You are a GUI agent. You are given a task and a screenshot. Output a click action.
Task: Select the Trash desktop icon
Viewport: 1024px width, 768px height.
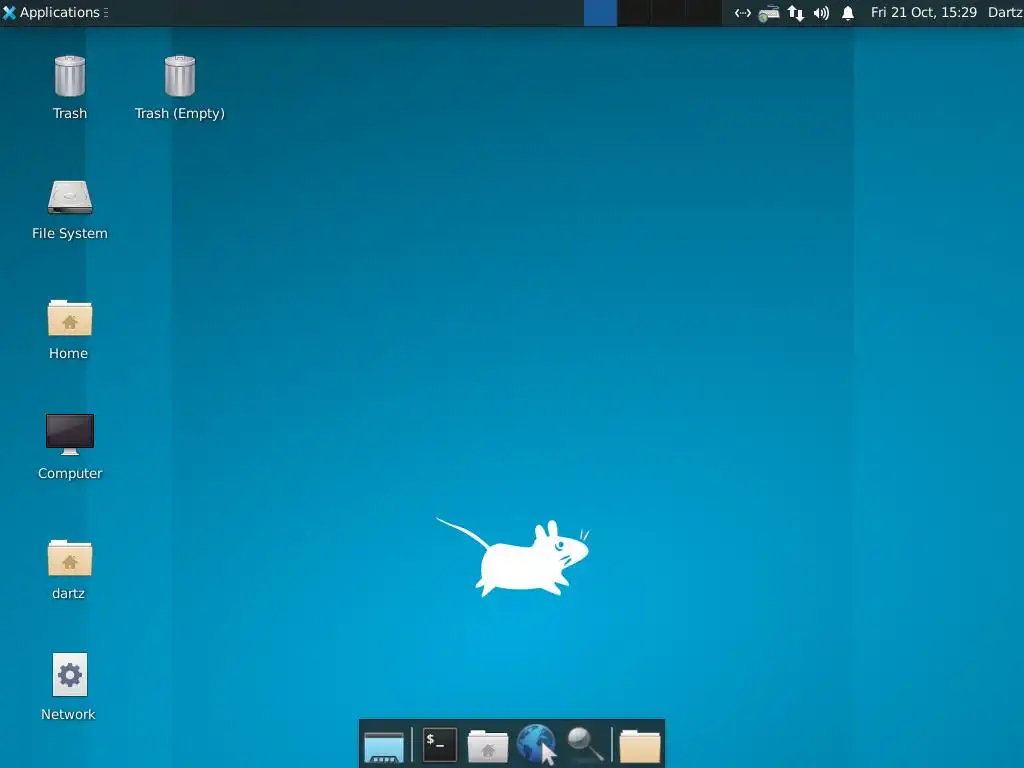[69, 76]
